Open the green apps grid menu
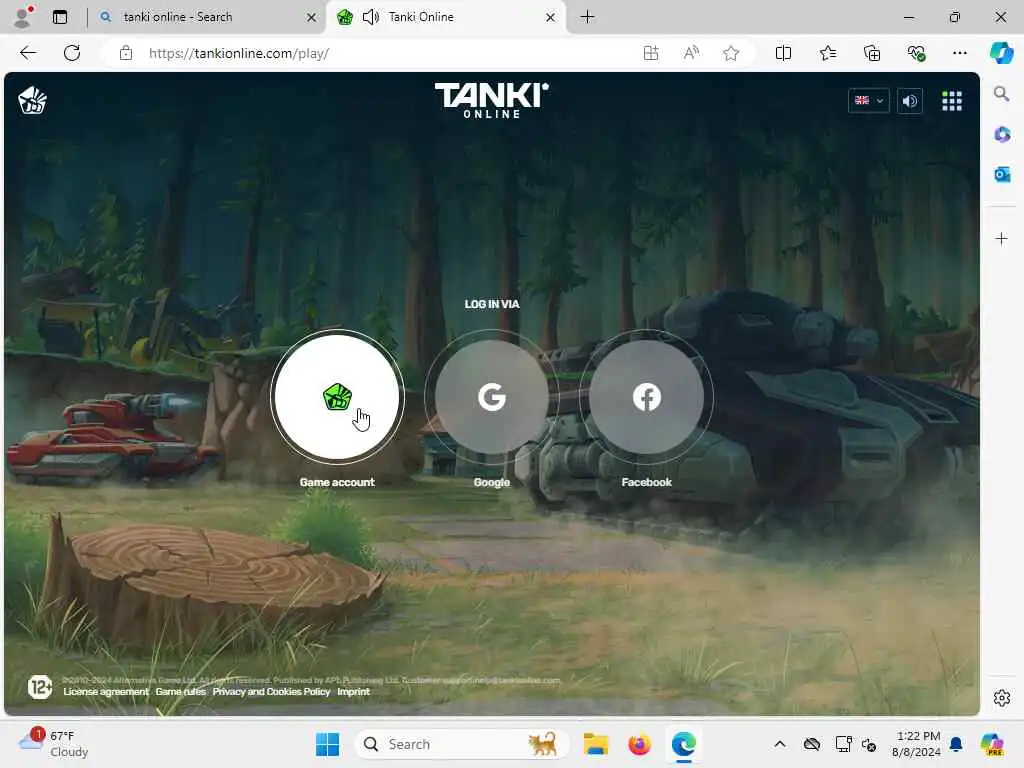 (952, 101)
